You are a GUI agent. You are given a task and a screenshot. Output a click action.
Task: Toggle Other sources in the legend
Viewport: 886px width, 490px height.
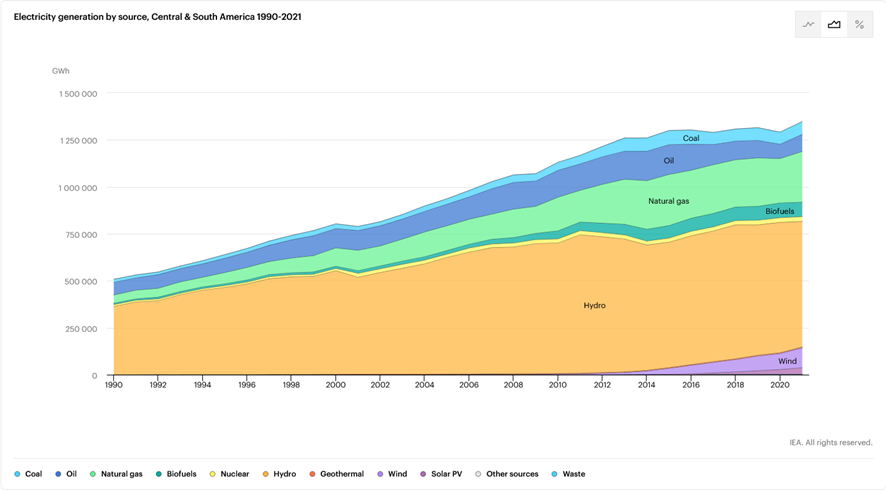(x=506, y=474)
